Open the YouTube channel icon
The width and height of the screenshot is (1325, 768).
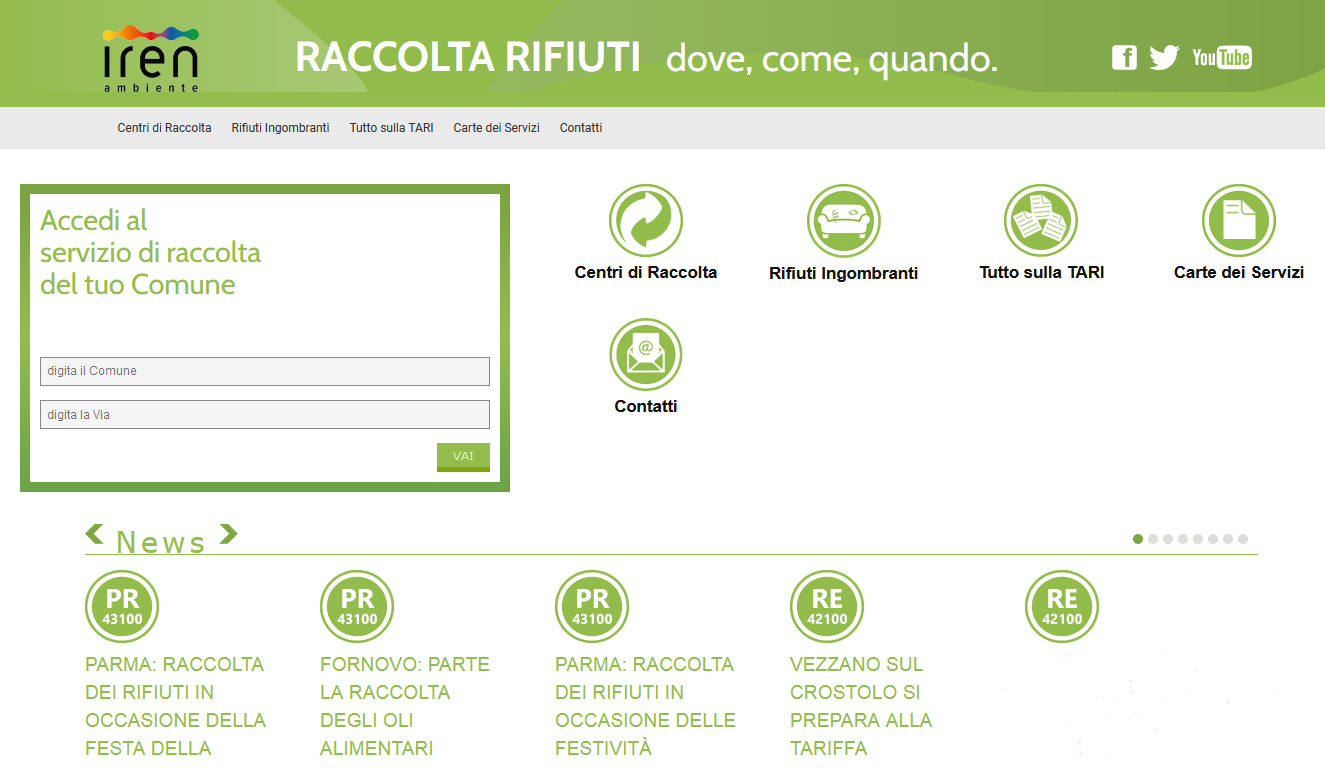click(x=1221, y=58)
